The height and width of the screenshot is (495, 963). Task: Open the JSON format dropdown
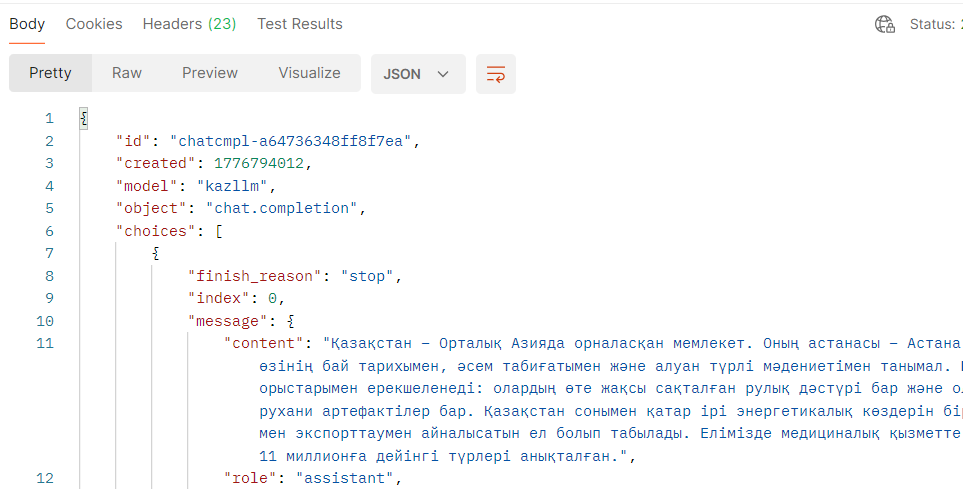tap(417, 74)
